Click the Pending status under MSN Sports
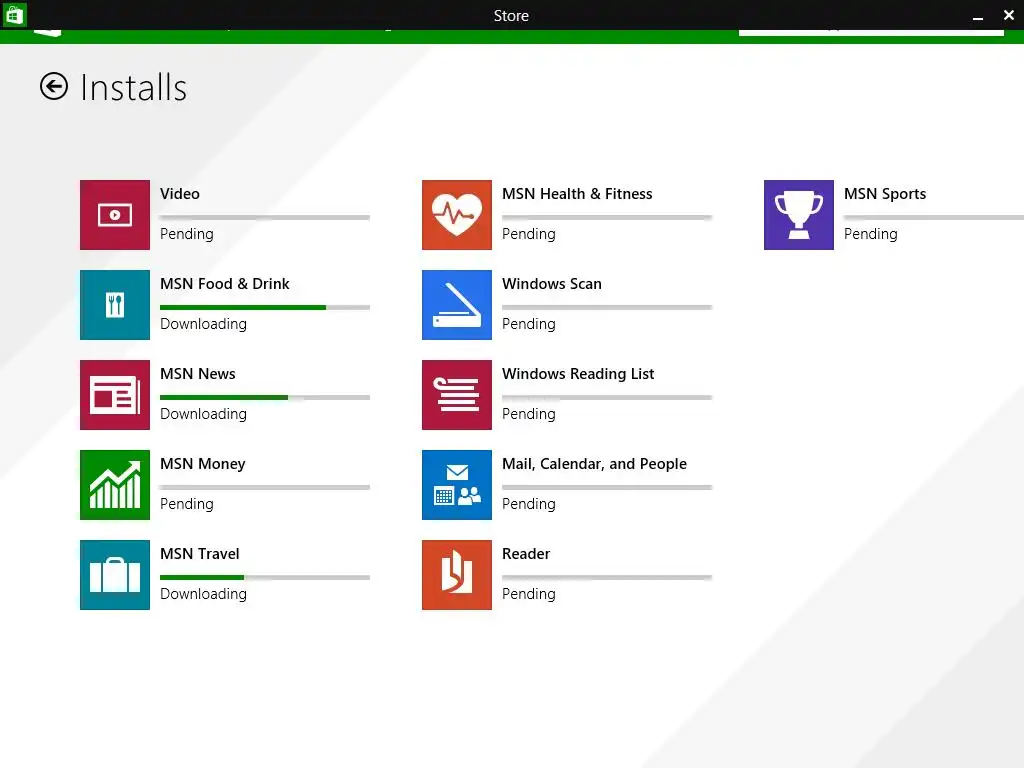 coord(871,234)
